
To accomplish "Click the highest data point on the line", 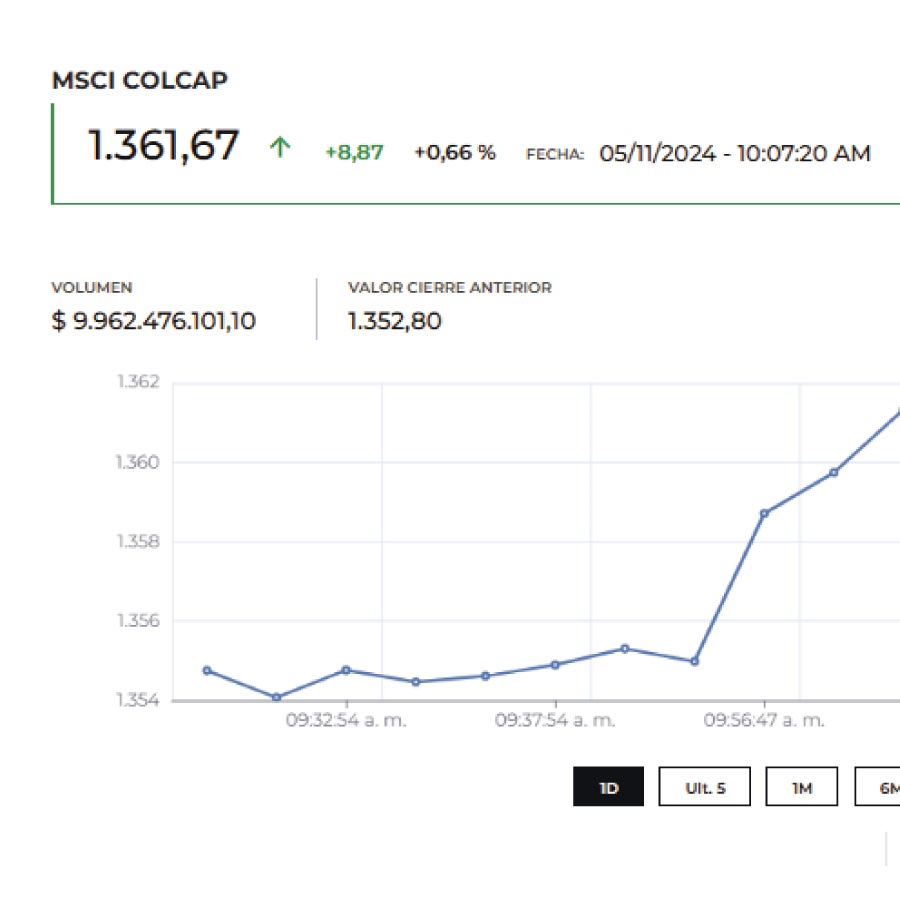I will (897, 410).
